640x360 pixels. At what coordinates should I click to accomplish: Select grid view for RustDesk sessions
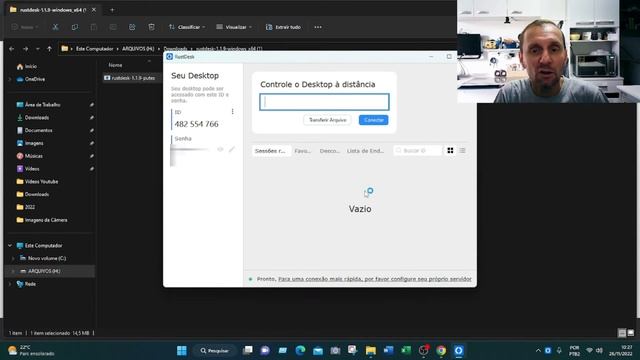pyautogui.click(x=450, y=151)
